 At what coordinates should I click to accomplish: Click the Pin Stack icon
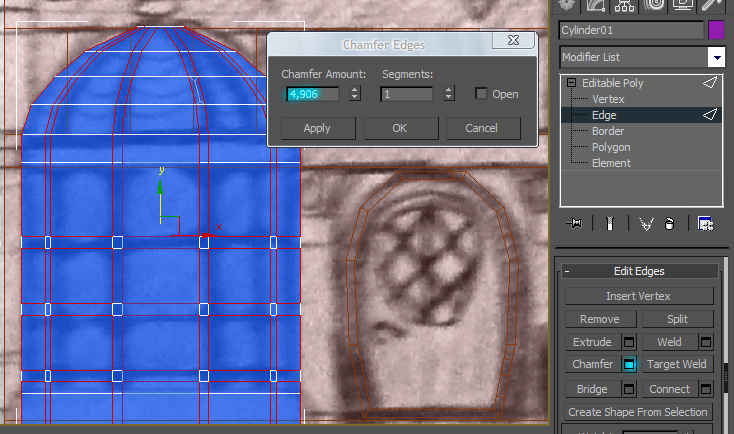point(574,224)
